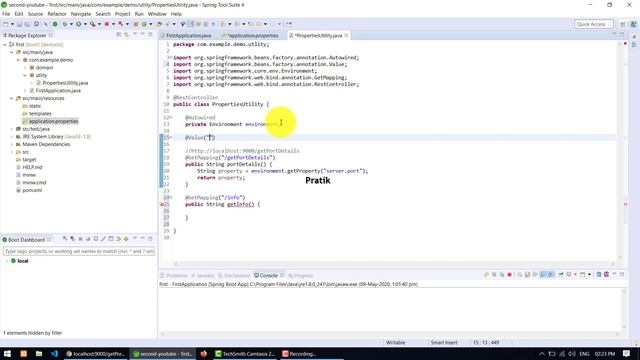Click the Save All toolbar icon
640x360 pixels.
click(27, 24)
